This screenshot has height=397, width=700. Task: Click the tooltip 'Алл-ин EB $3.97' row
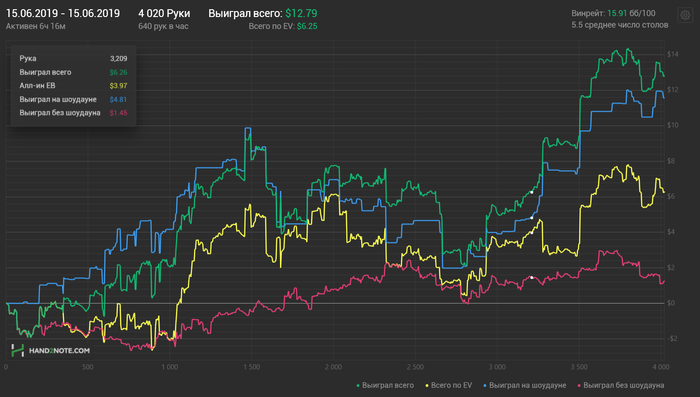coord(73,86)
